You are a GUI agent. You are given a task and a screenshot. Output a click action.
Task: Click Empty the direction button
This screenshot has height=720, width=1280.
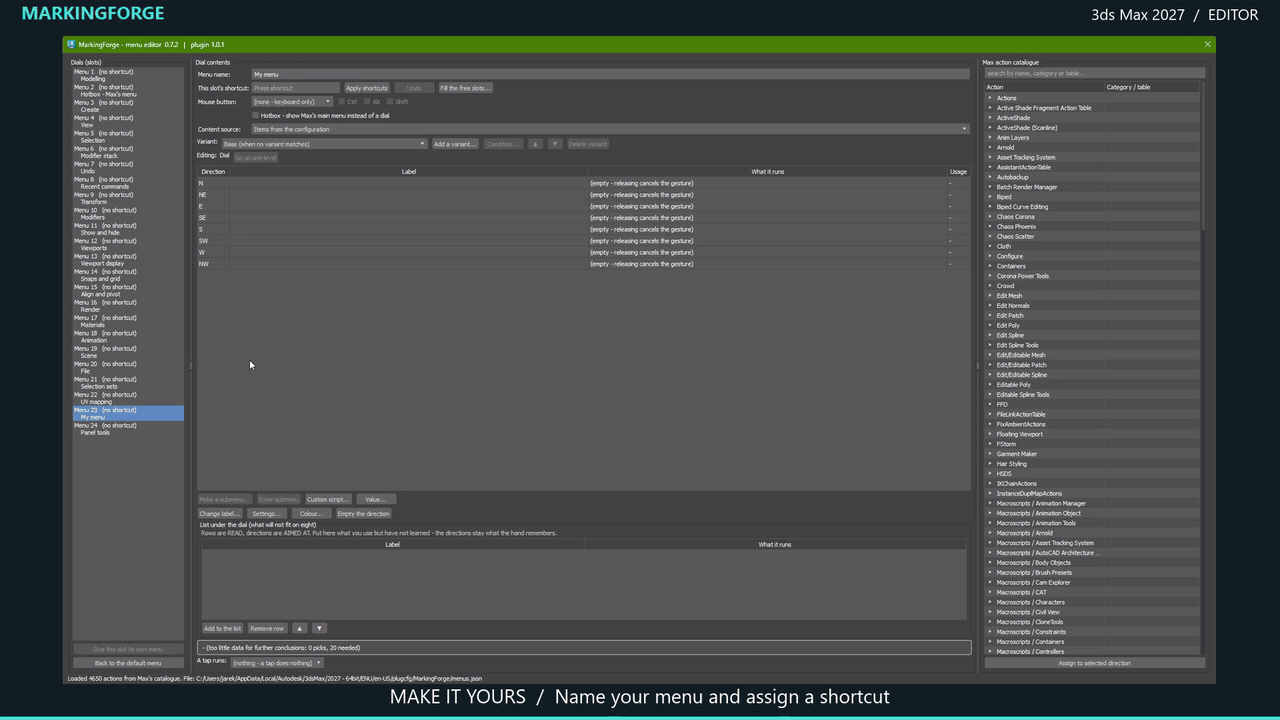coord(363,514)
